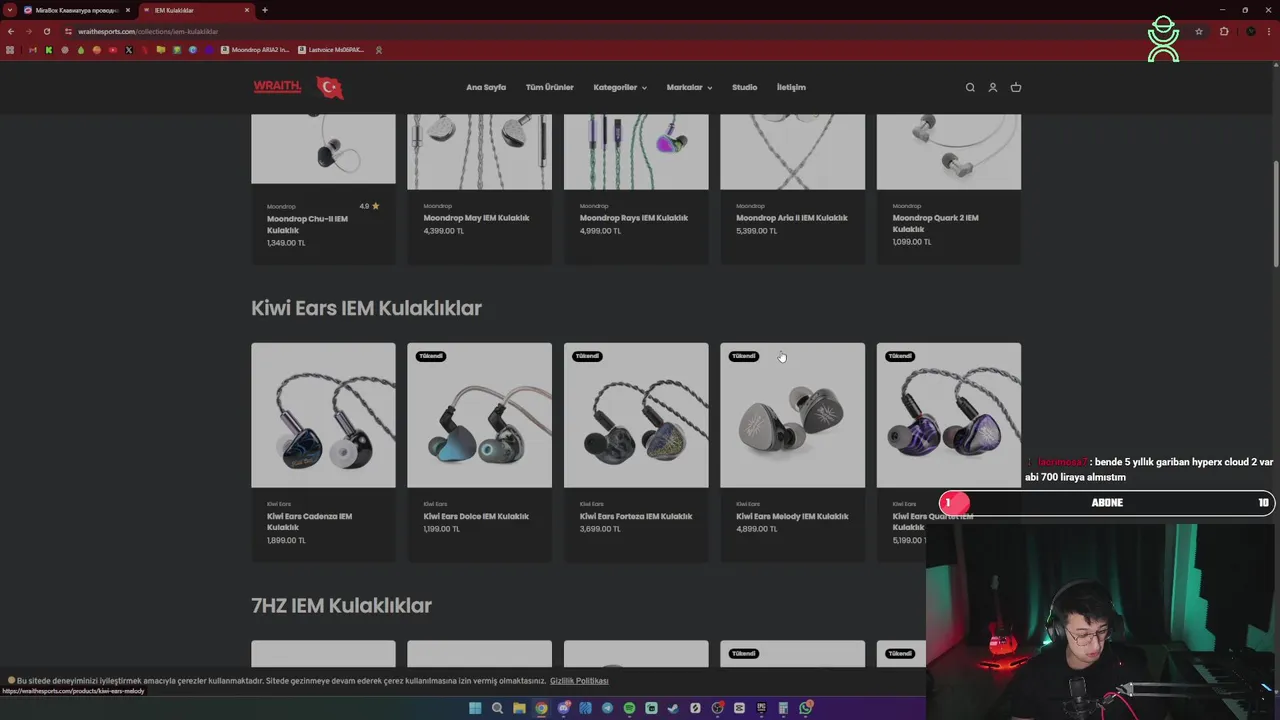Open the Studio nav item

(x=744, y=87)
